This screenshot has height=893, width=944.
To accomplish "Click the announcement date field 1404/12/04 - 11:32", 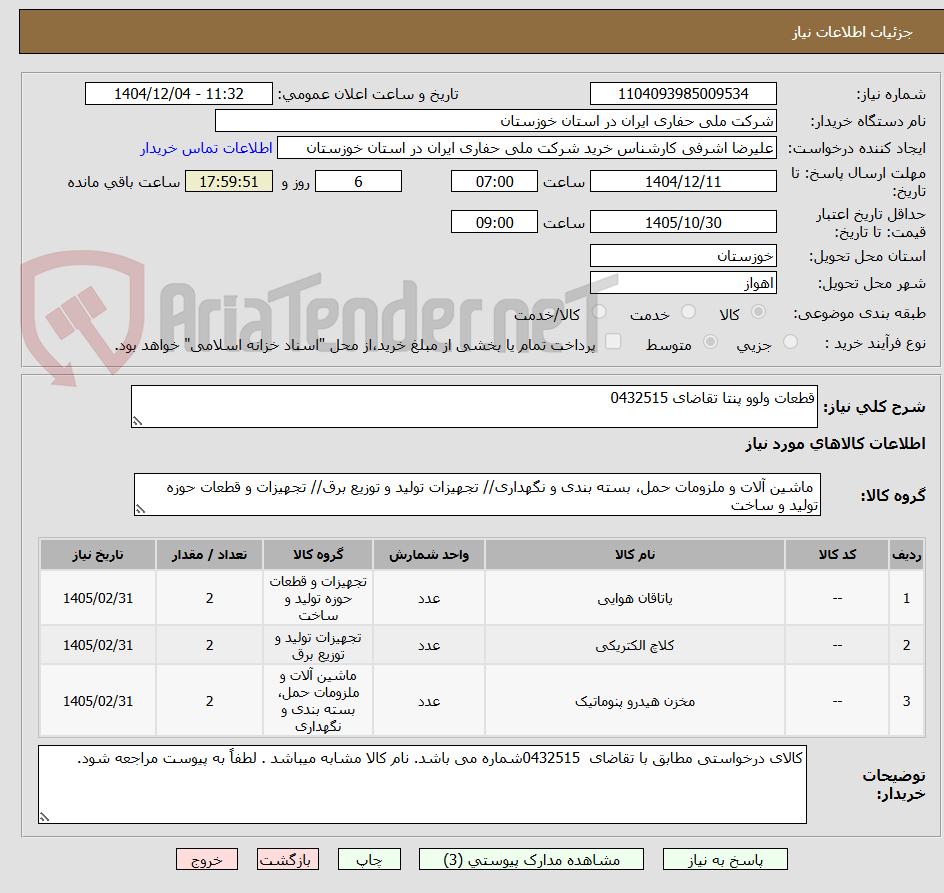I will coord(179,94).
